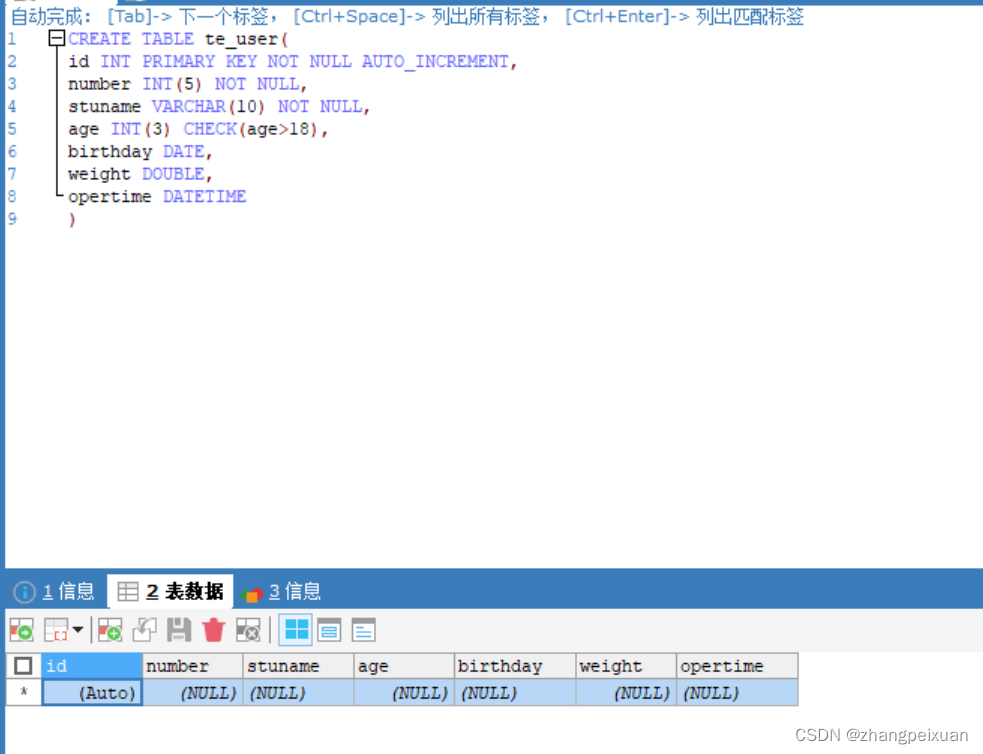Click the export result set icon
The height and width of the screenshot is (754, 983).
click(22, 630)
